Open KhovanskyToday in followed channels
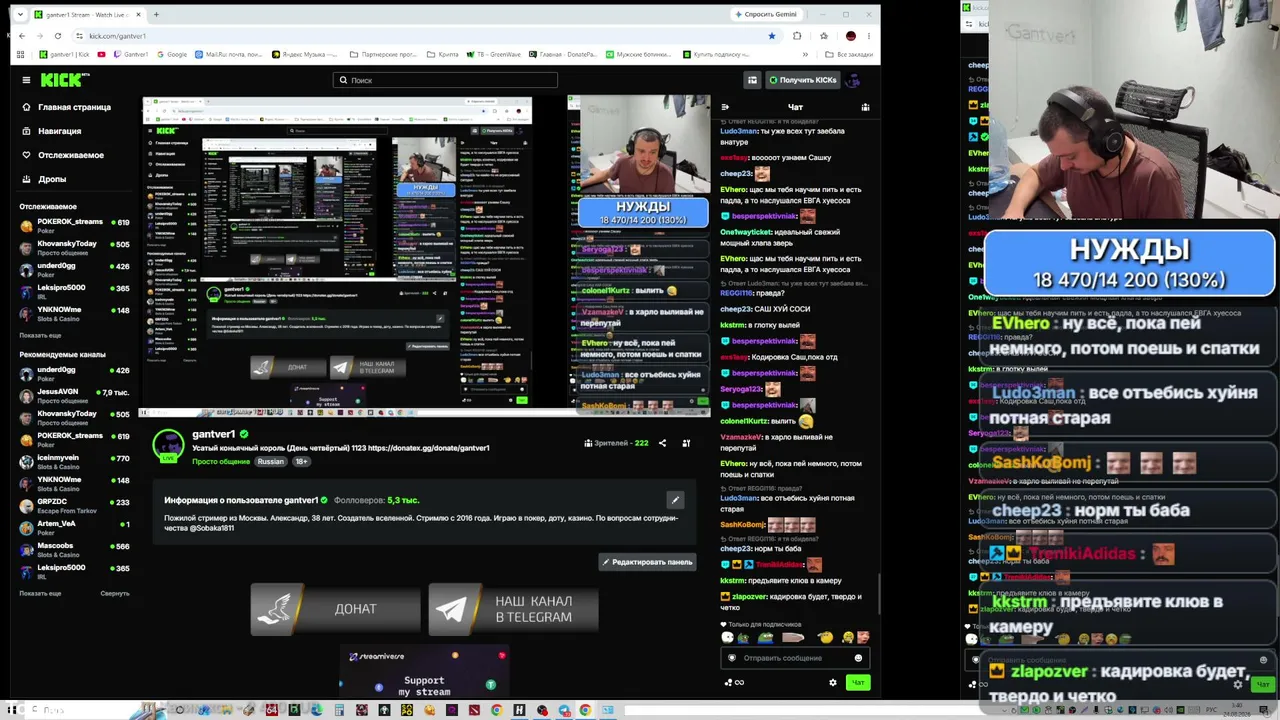The image size is (1280, 720). [x=75, y=248]
